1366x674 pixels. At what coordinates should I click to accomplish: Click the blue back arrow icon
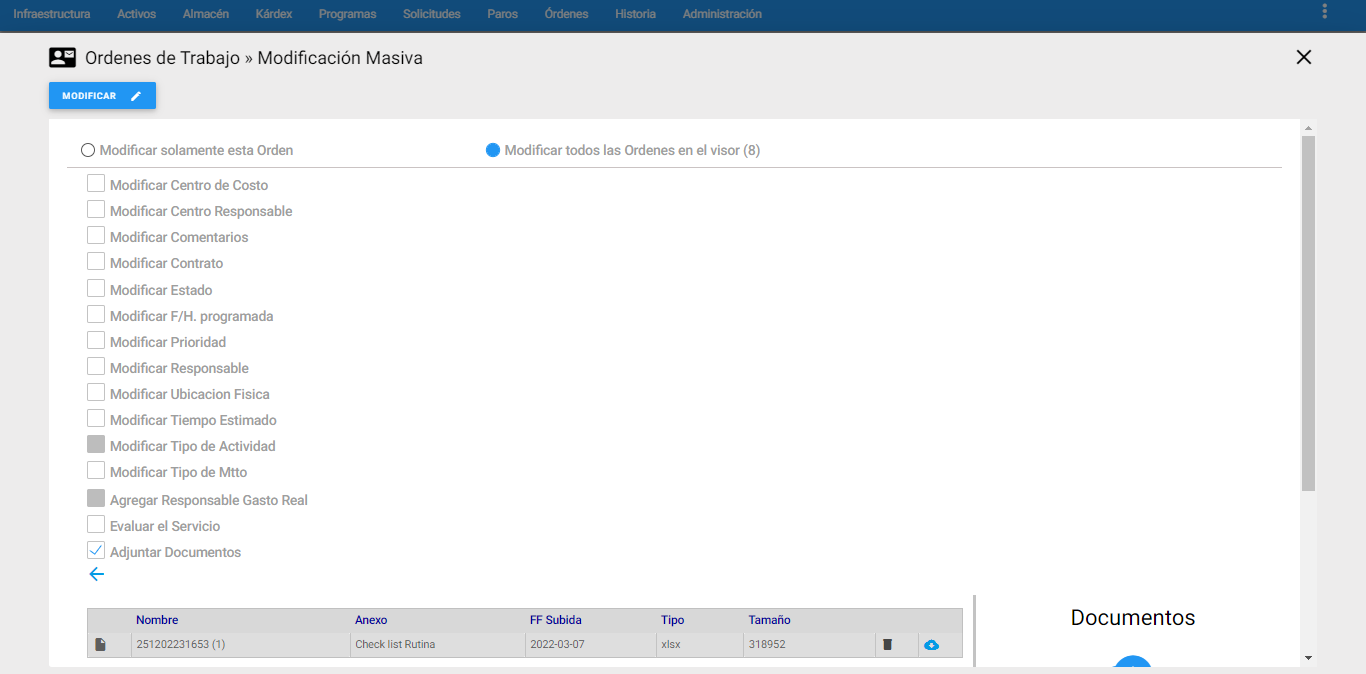coord(96,574)
